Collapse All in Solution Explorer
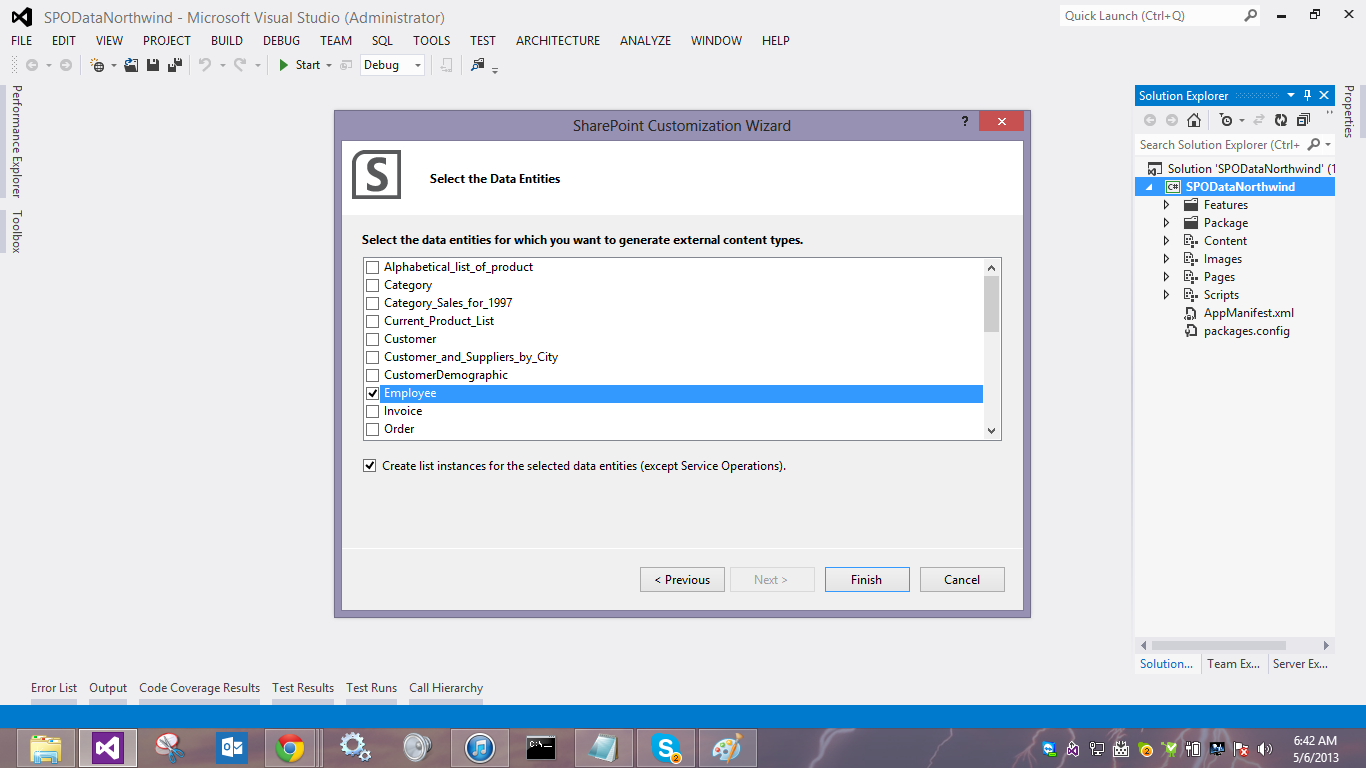 pyautogui.click(x=1303, y=120)
